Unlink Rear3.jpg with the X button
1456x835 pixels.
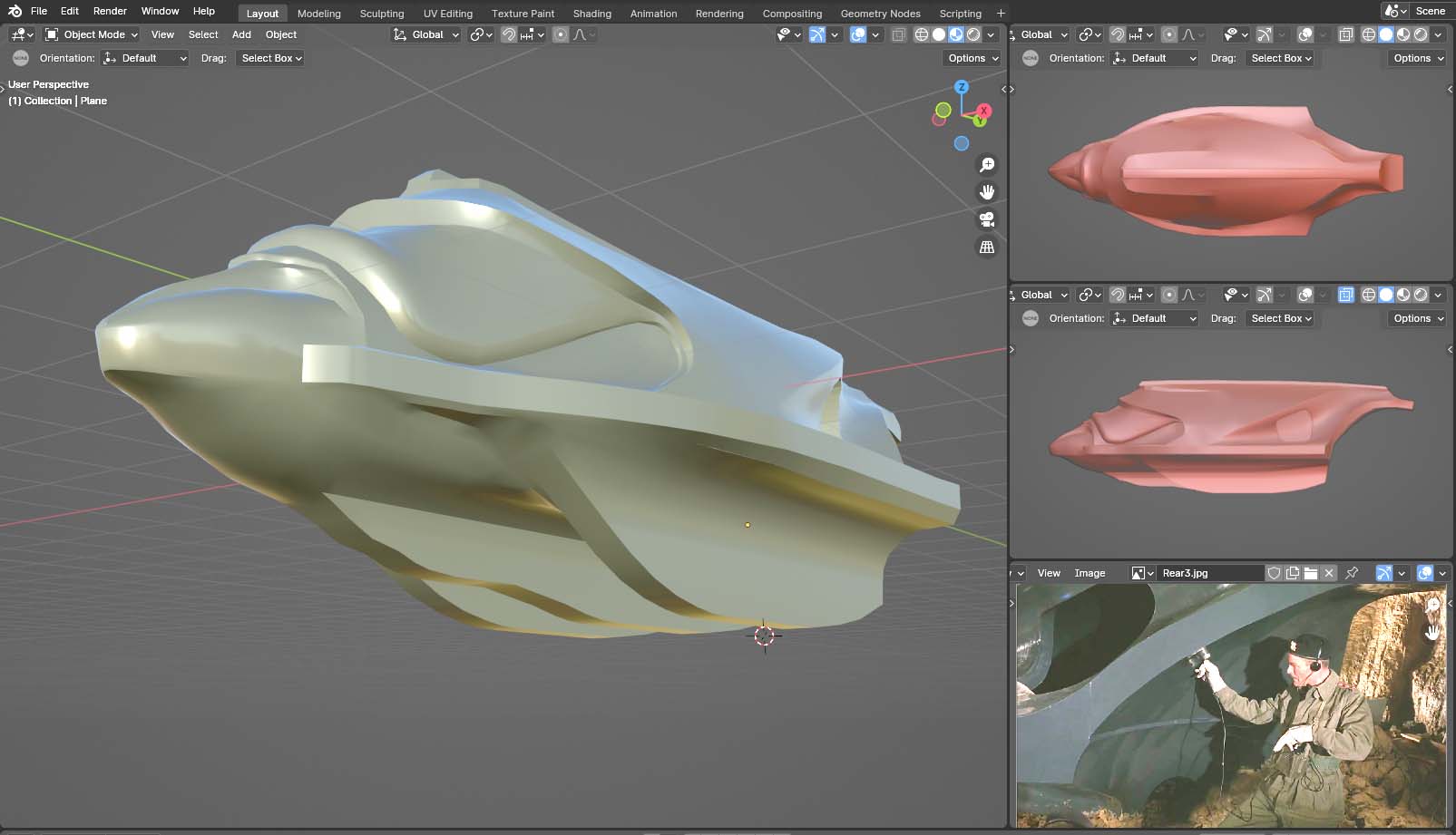pos(1329,573)
